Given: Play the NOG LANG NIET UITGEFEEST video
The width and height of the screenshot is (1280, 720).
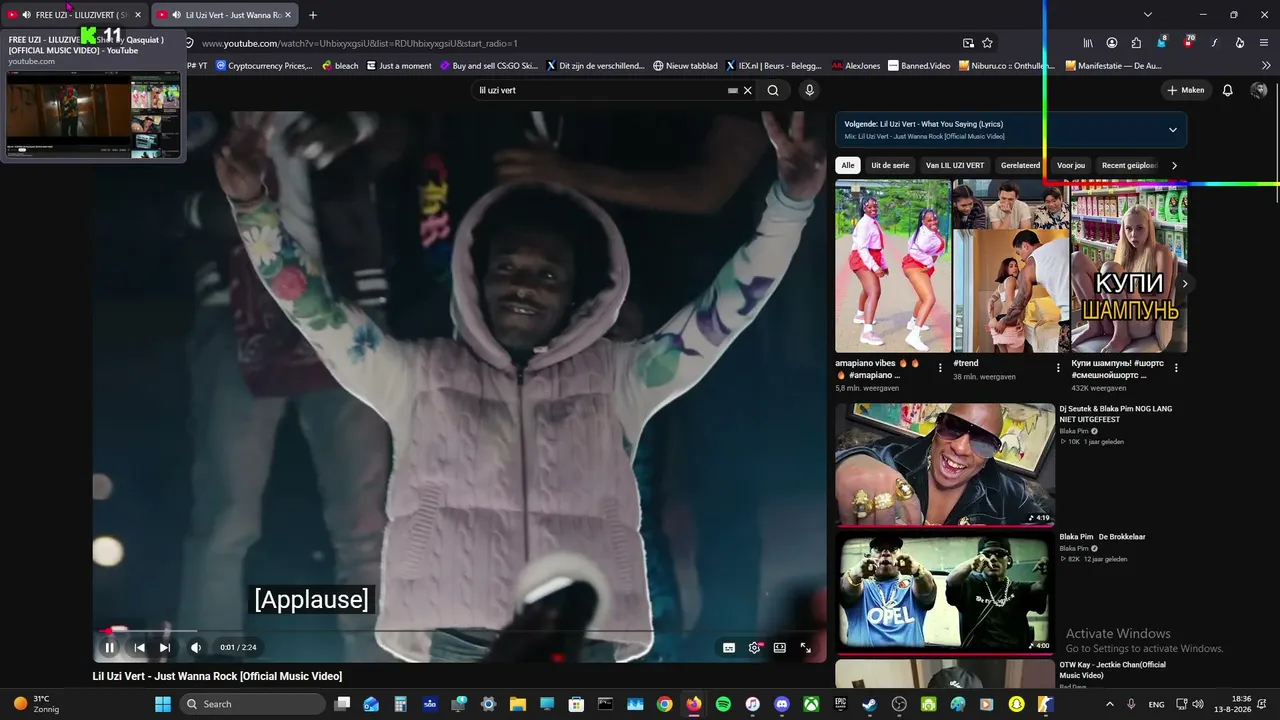Looking at the screenshot, I should coord(945,465).
